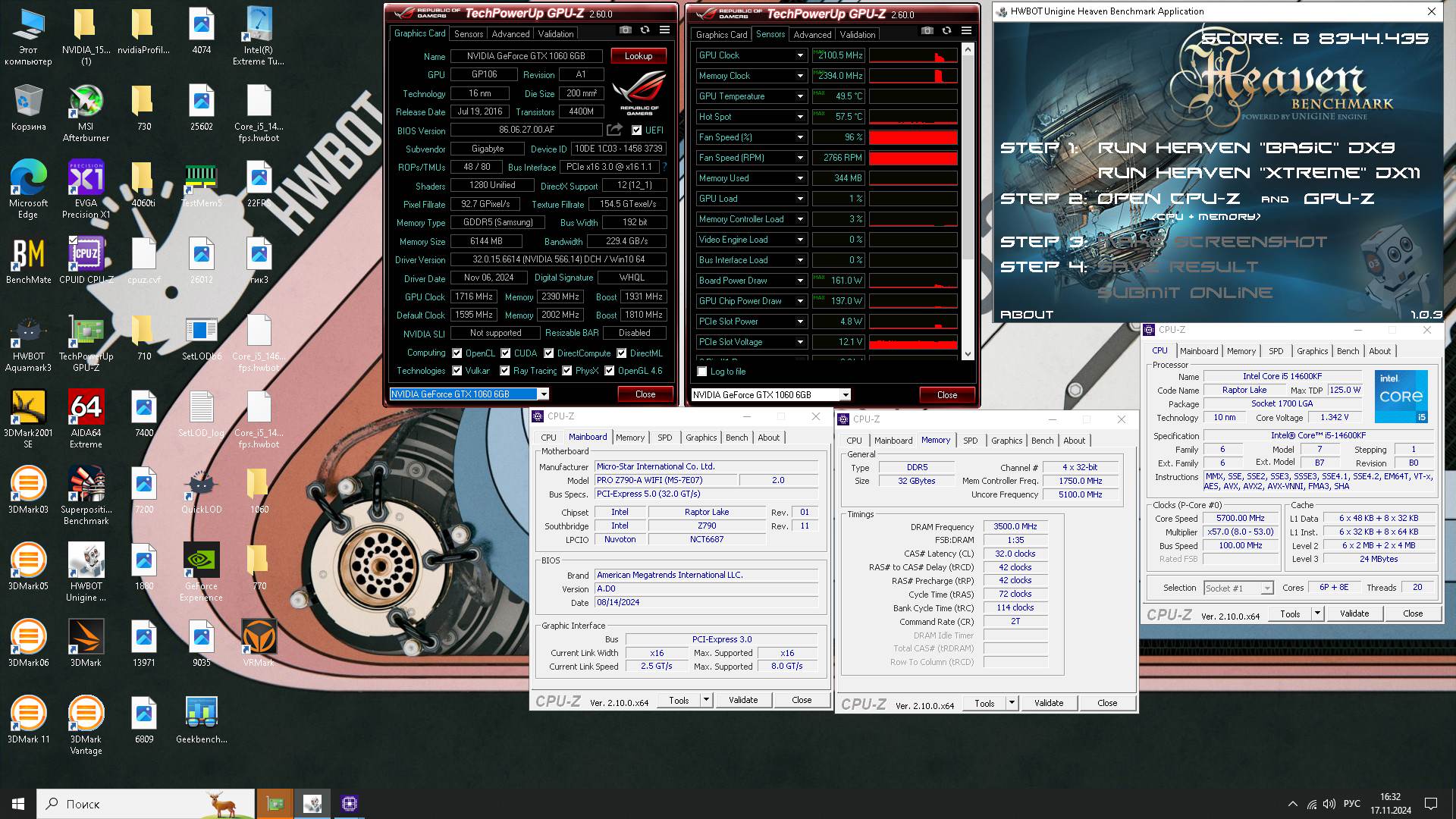Screen dimensions: 1456x819
Task: Open GeForce Experience desktop icon
Action: coord(201,573)
